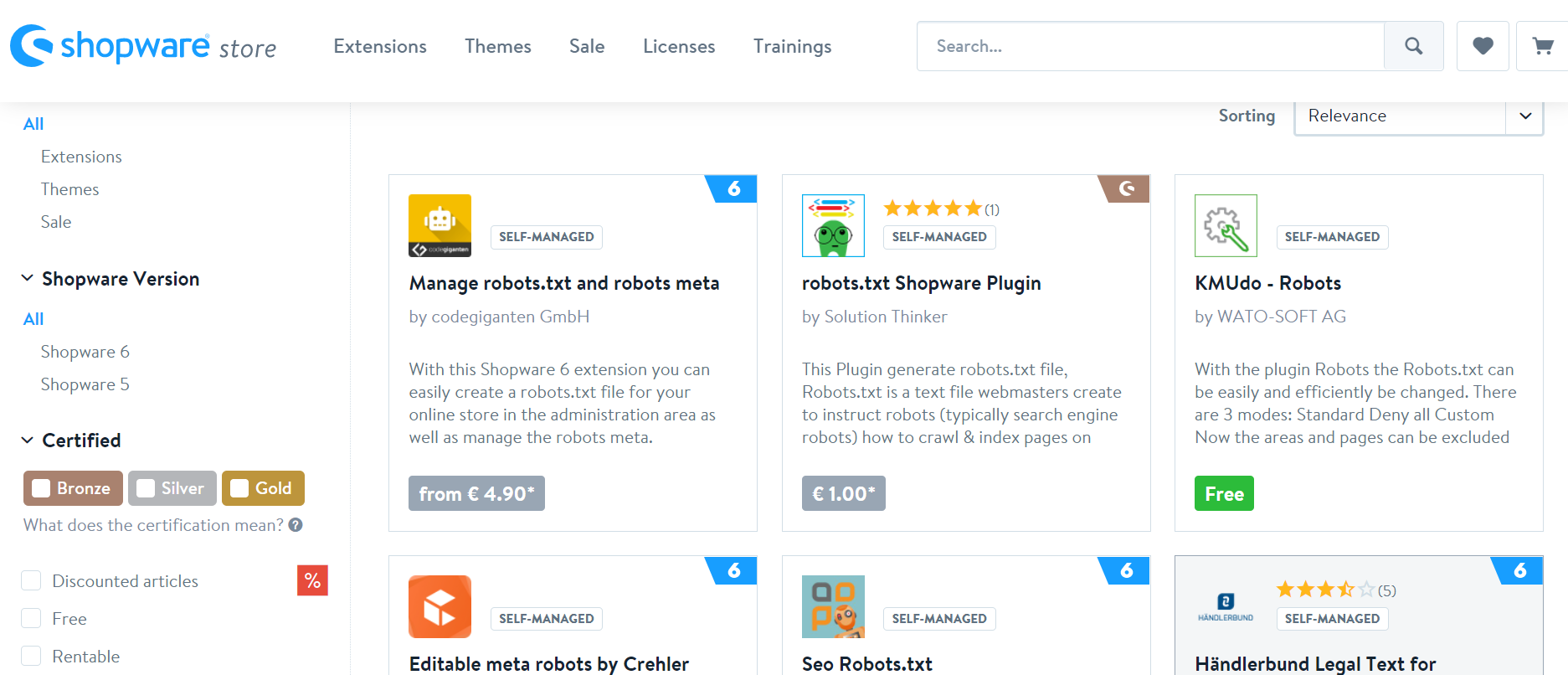Click the '€ 1.00*' price button

tap(844, 493)
